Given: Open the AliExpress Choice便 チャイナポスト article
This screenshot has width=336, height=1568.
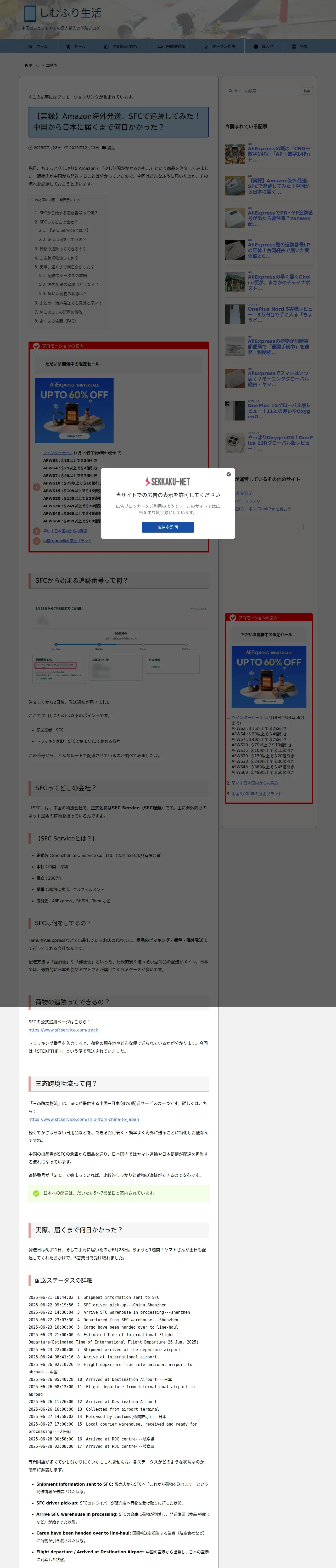Looking at the screenshot, I should click(279, 283).
